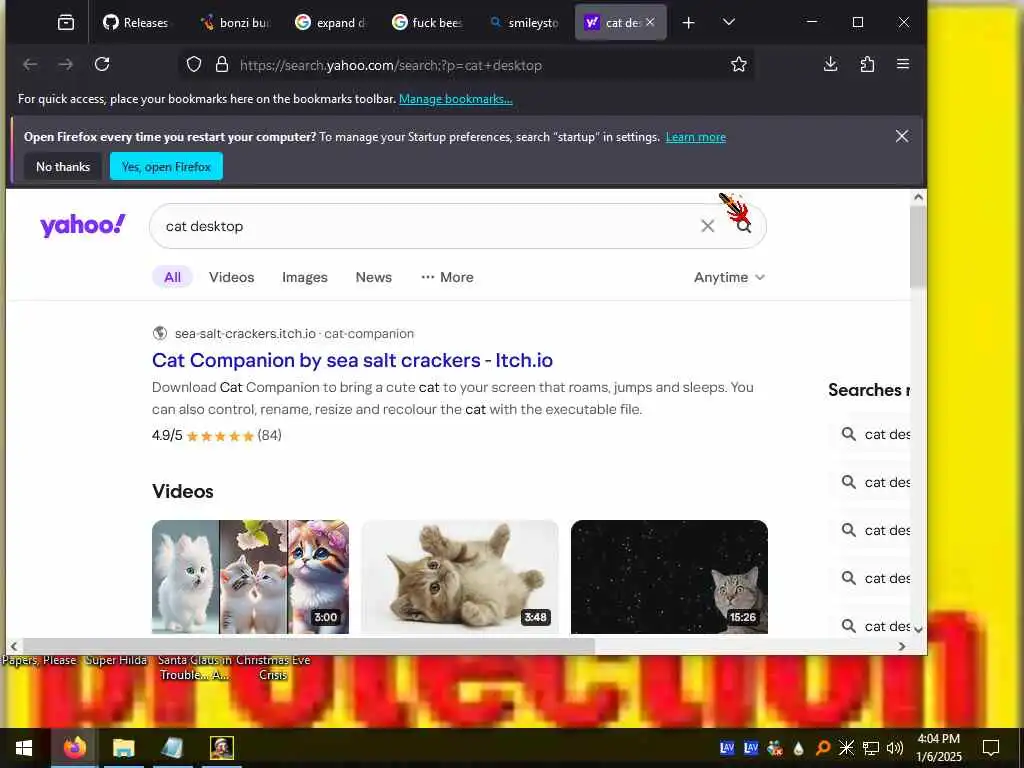Click the scroll right arrow
This screenshot has height=768, width=1024.
(x=902, y=647)
